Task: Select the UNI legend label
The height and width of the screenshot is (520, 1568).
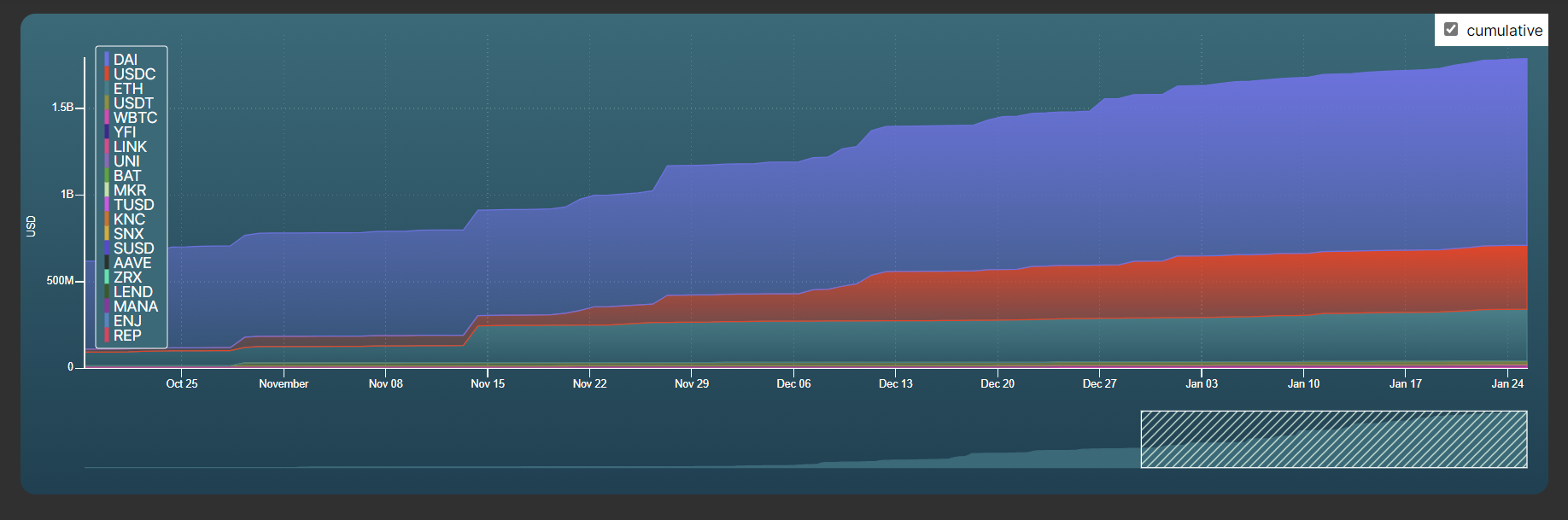Action: tap(126, 161)
